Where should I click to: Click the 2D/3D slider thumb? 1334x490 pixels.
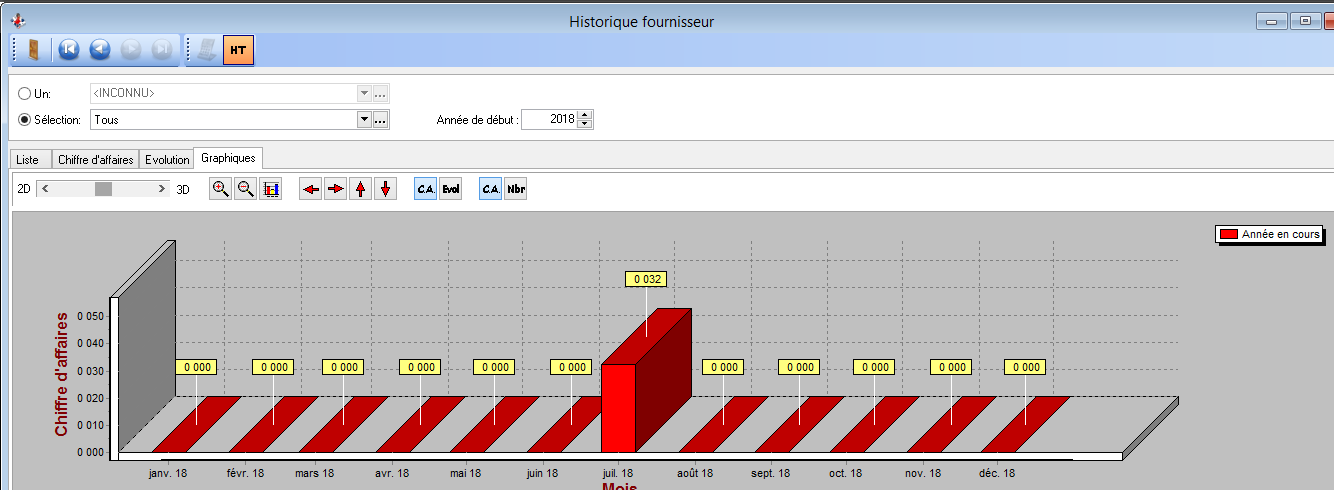point(104,188)
